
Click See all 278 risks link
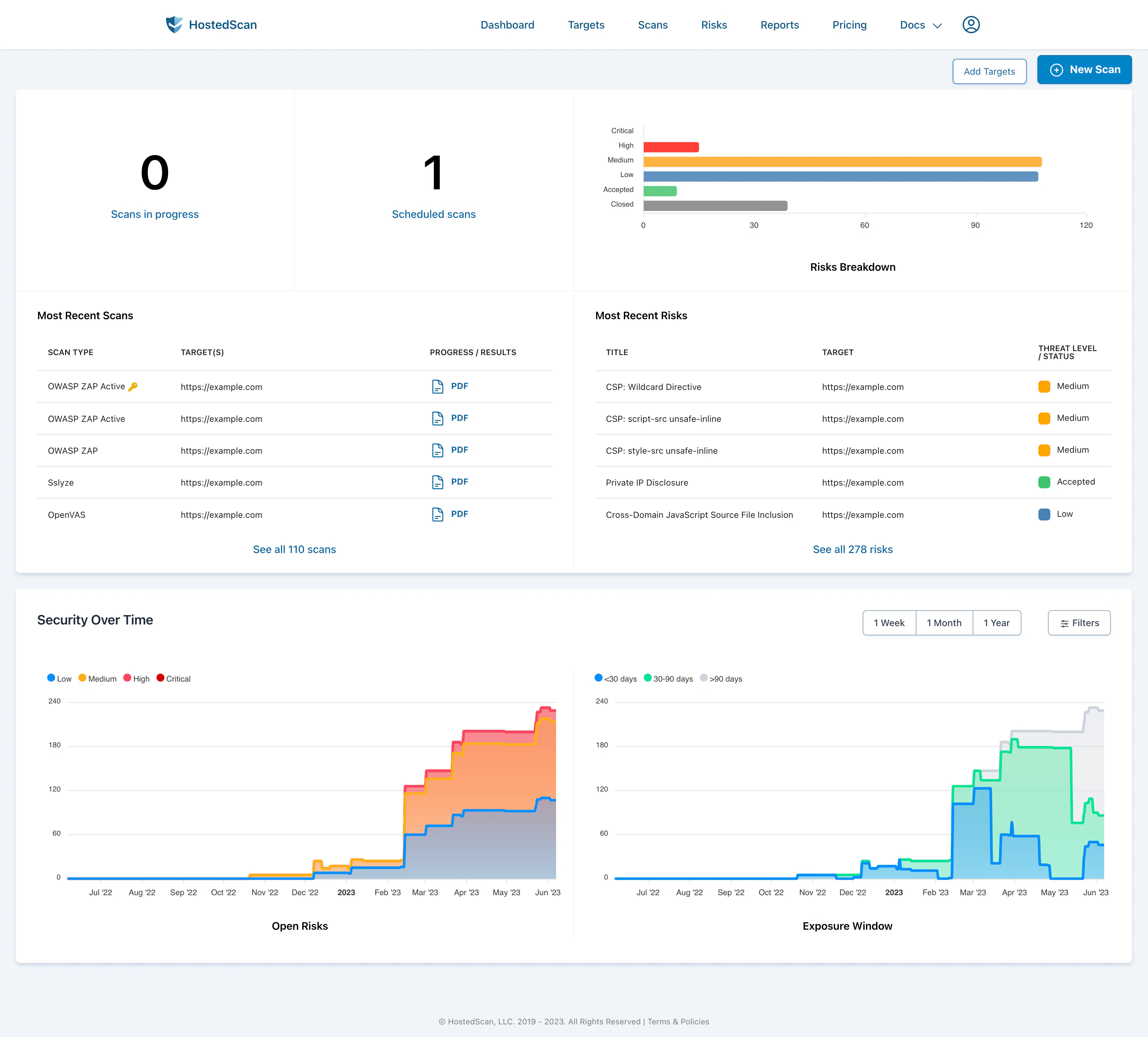point(852,549)
